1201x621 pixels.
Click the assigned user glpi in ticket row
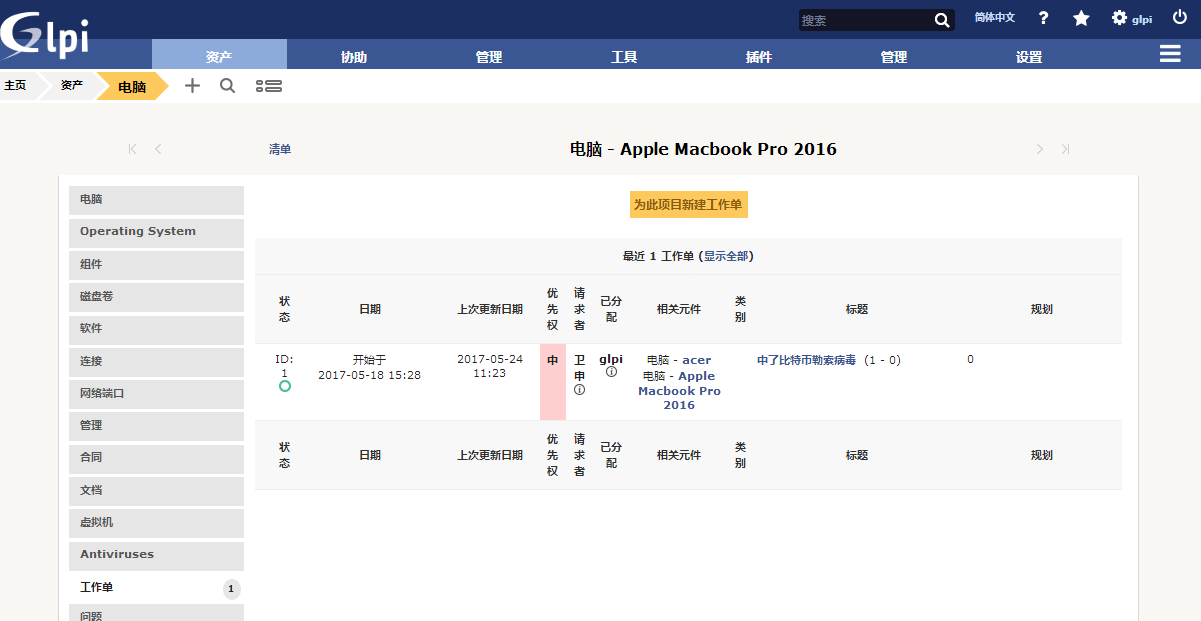(x=611, y=359)
